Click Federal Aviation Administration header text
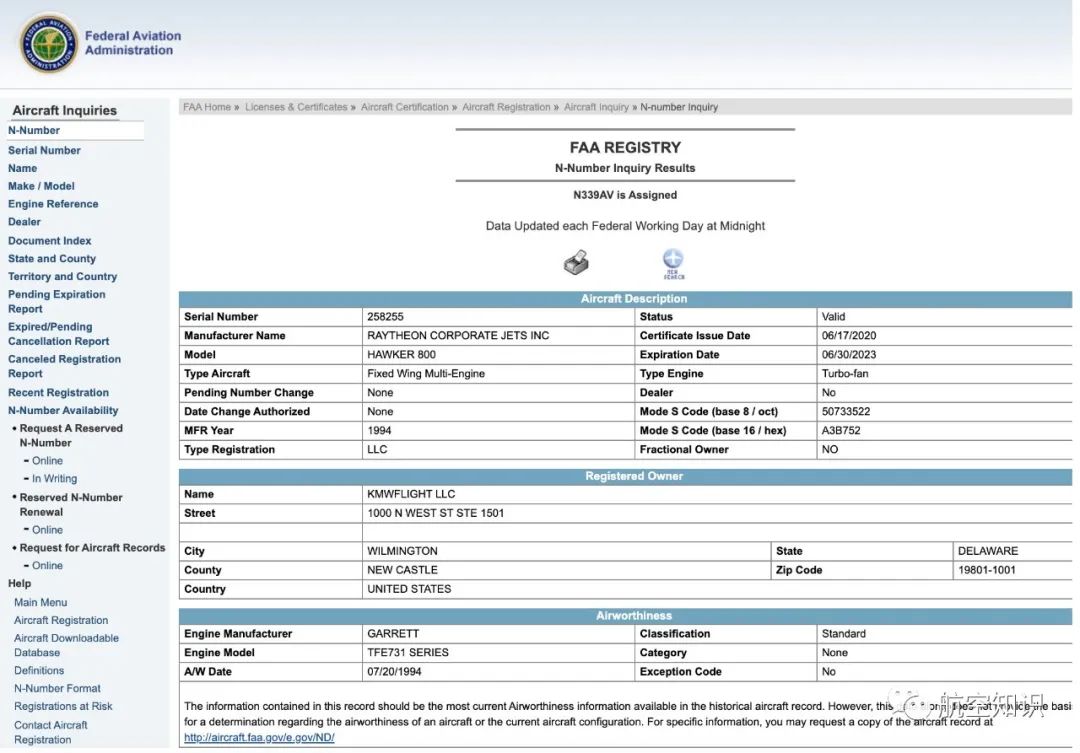This screenshot has height=753, width=1080. click(x=132, y=43)
